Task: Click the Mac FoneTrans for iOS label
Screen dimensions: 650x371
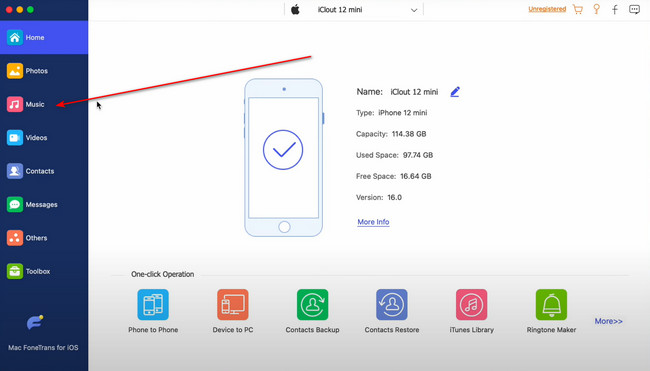Action: click(43, 347)
